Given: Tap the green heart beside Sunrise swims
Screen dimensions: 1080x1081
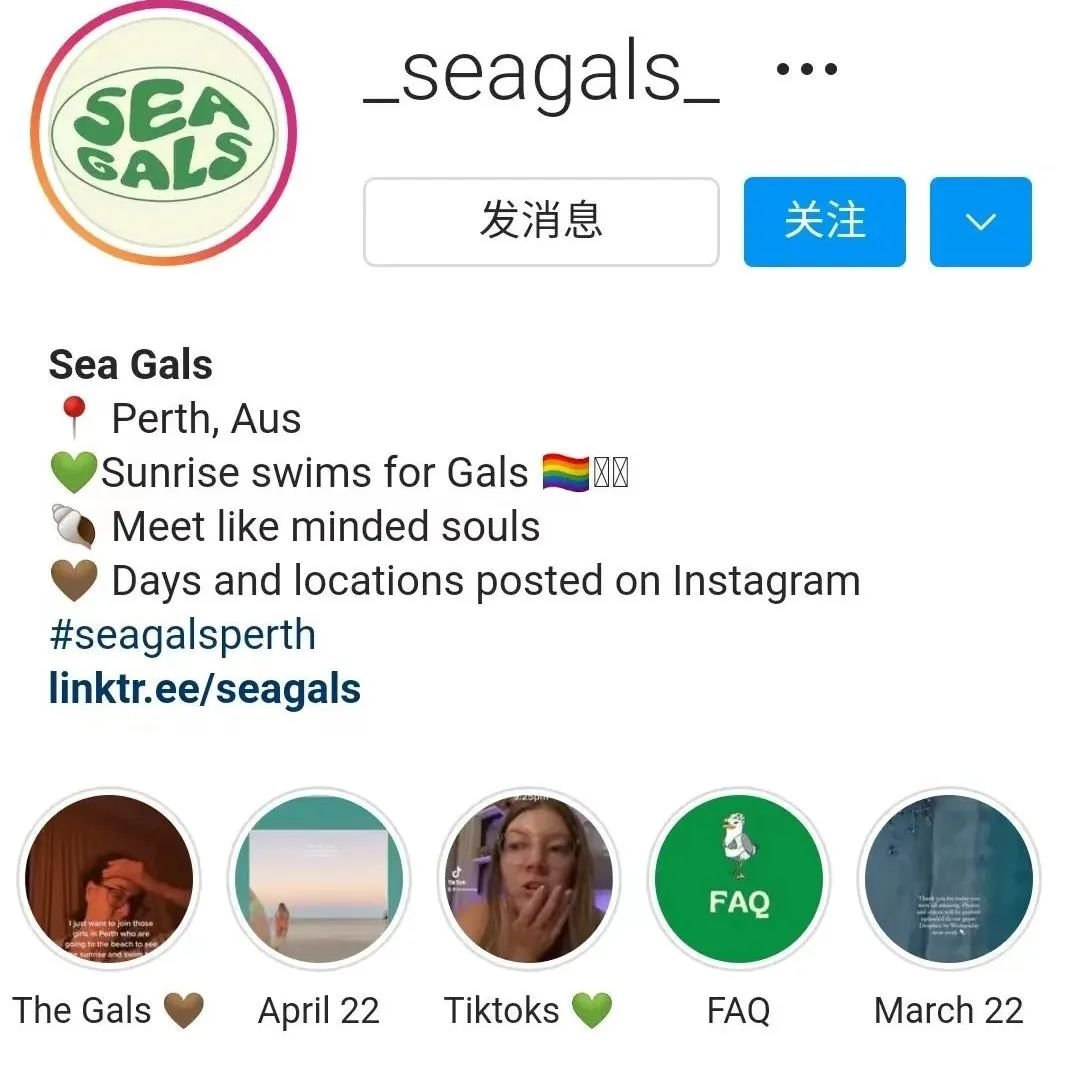Looking at the screenshot, I should pos(74,473).
